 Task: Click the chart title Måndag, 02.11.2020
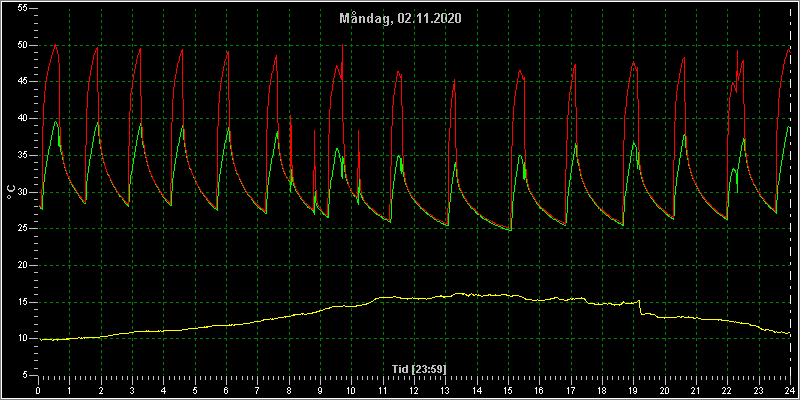coord(401,19)
